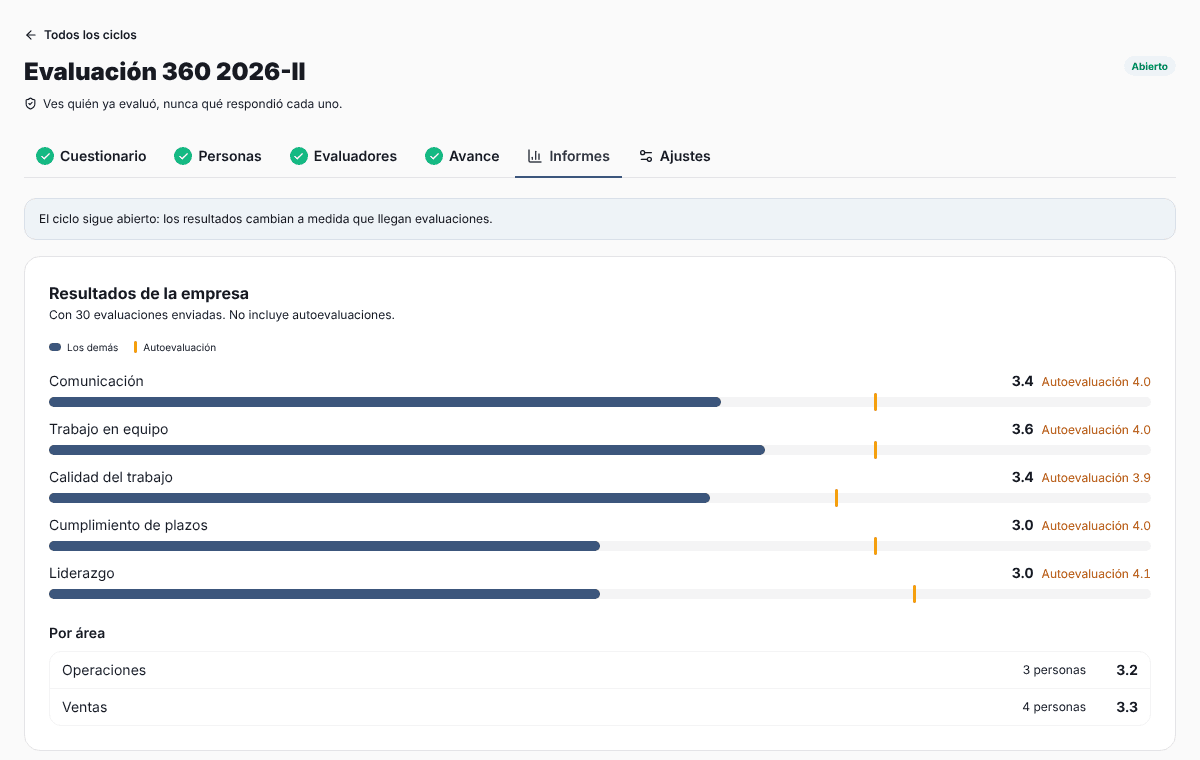Open the Evaluadores tab
1200x760 pixels.
(343, 156)
